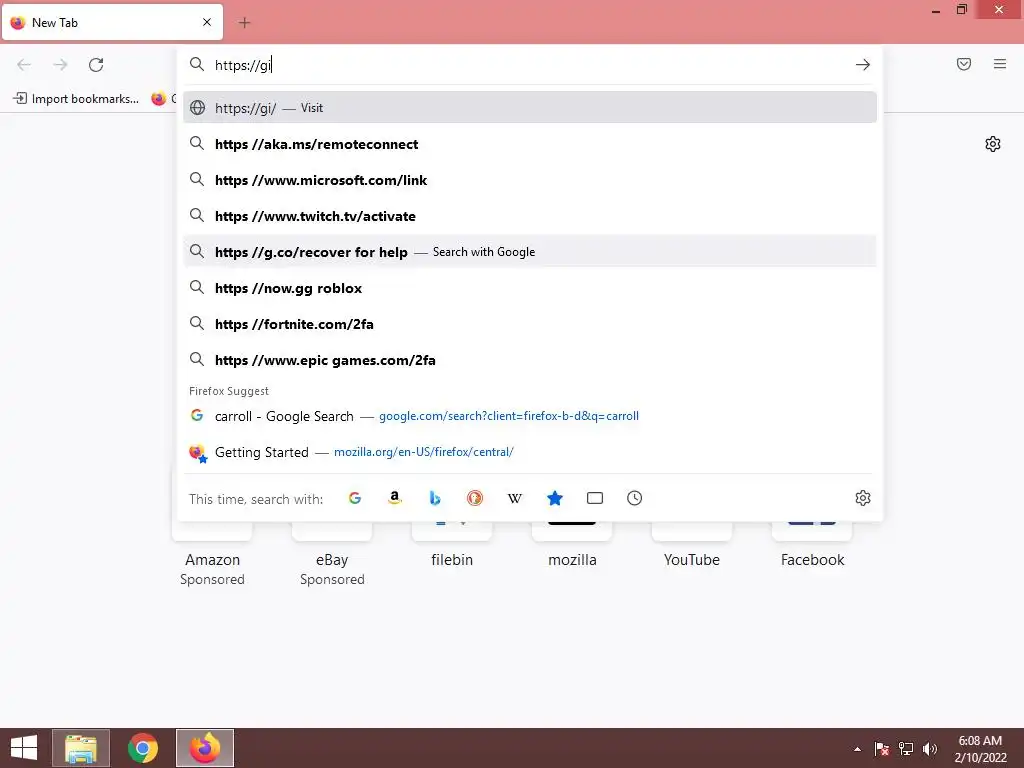Viewport: 1024px width, 768px height.
Task: Search this time with Wikipedia icon
Action: tap(515, 498)
